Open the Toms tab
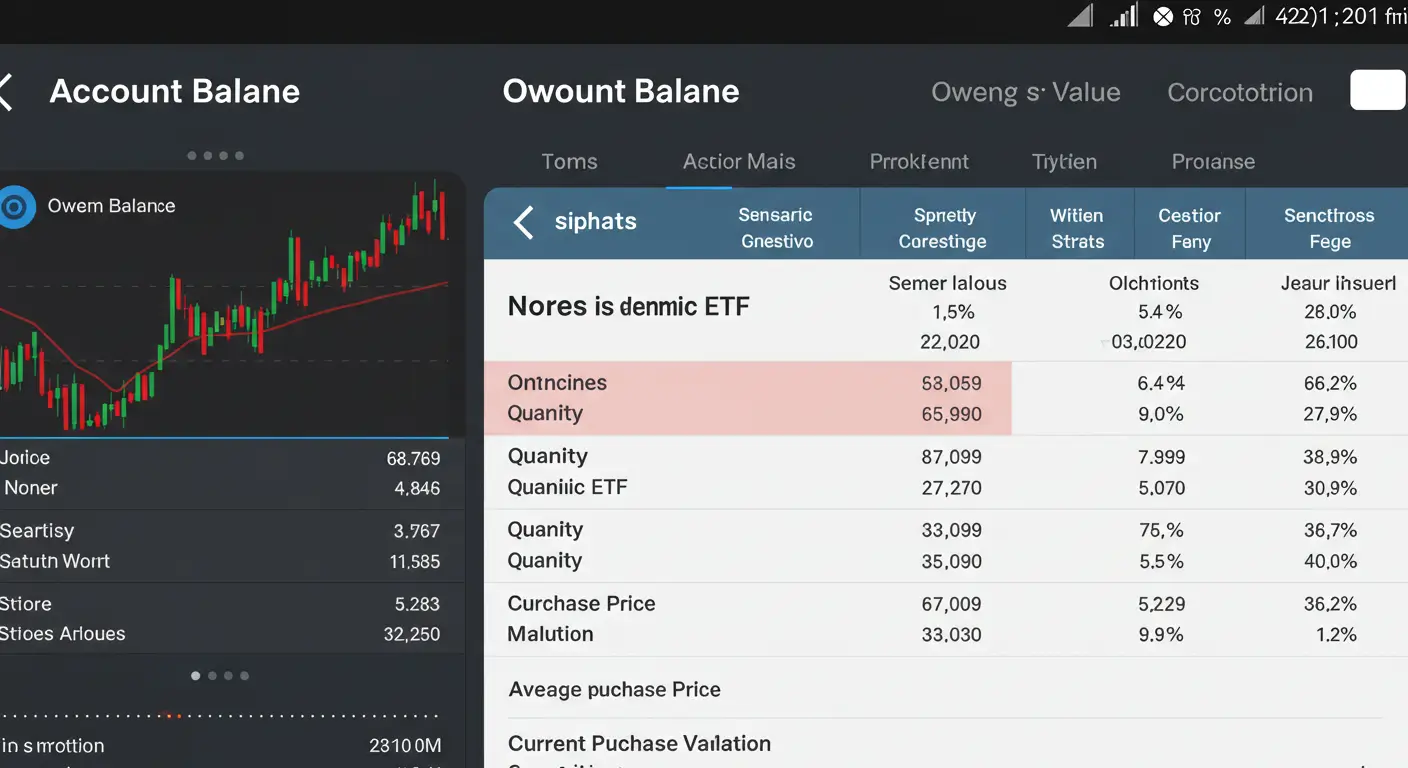 [x=569, y=162]
